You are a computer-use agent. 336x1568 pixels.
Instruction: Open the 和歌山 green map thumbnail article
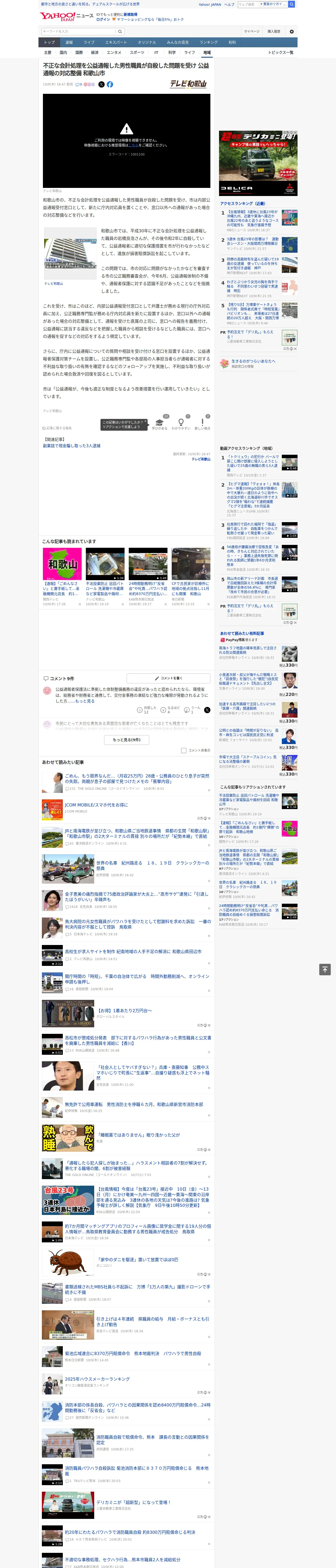pos(62,564)
